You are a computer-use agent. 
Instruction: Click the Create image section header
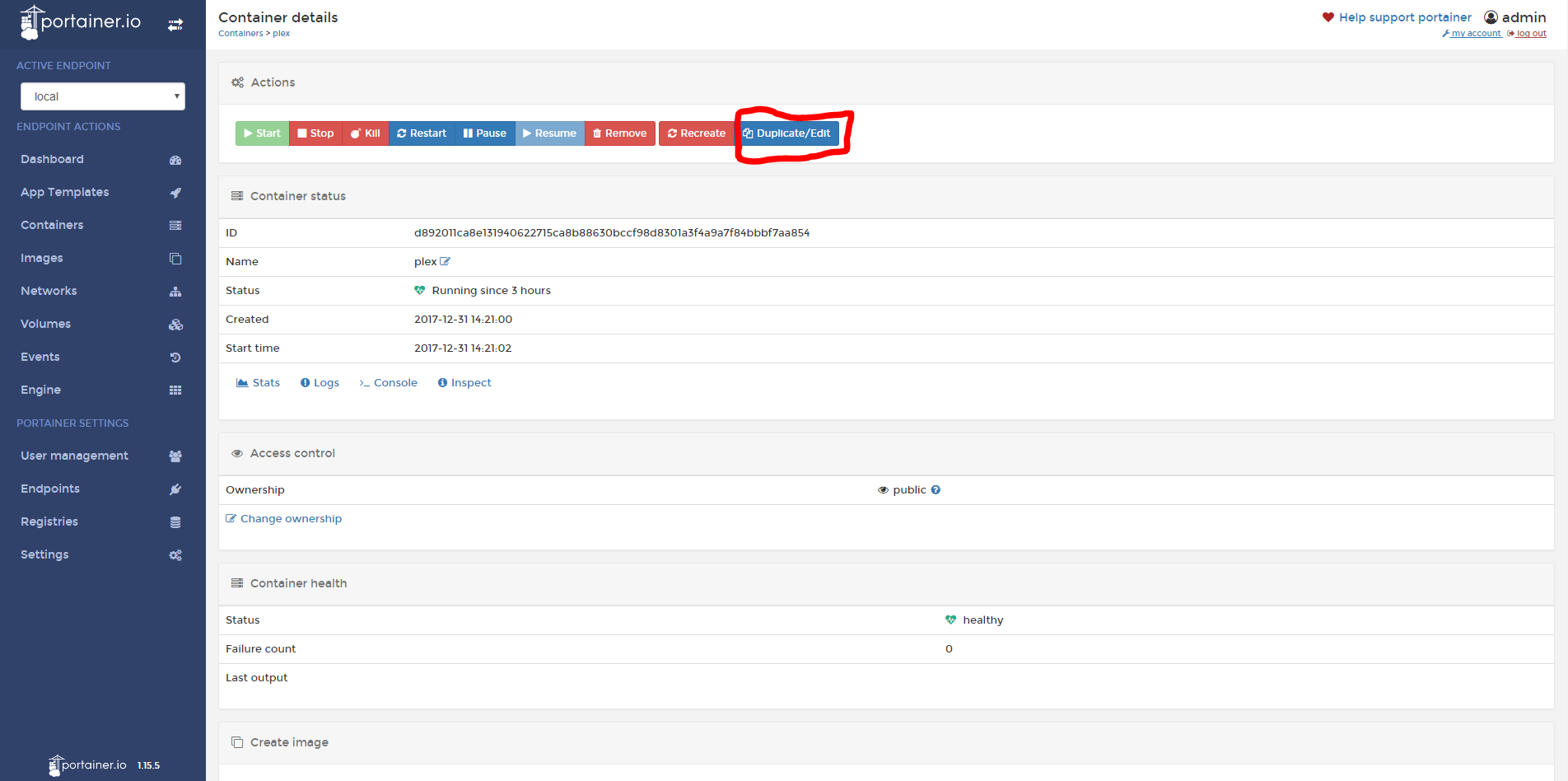click(x=289, y=742)
